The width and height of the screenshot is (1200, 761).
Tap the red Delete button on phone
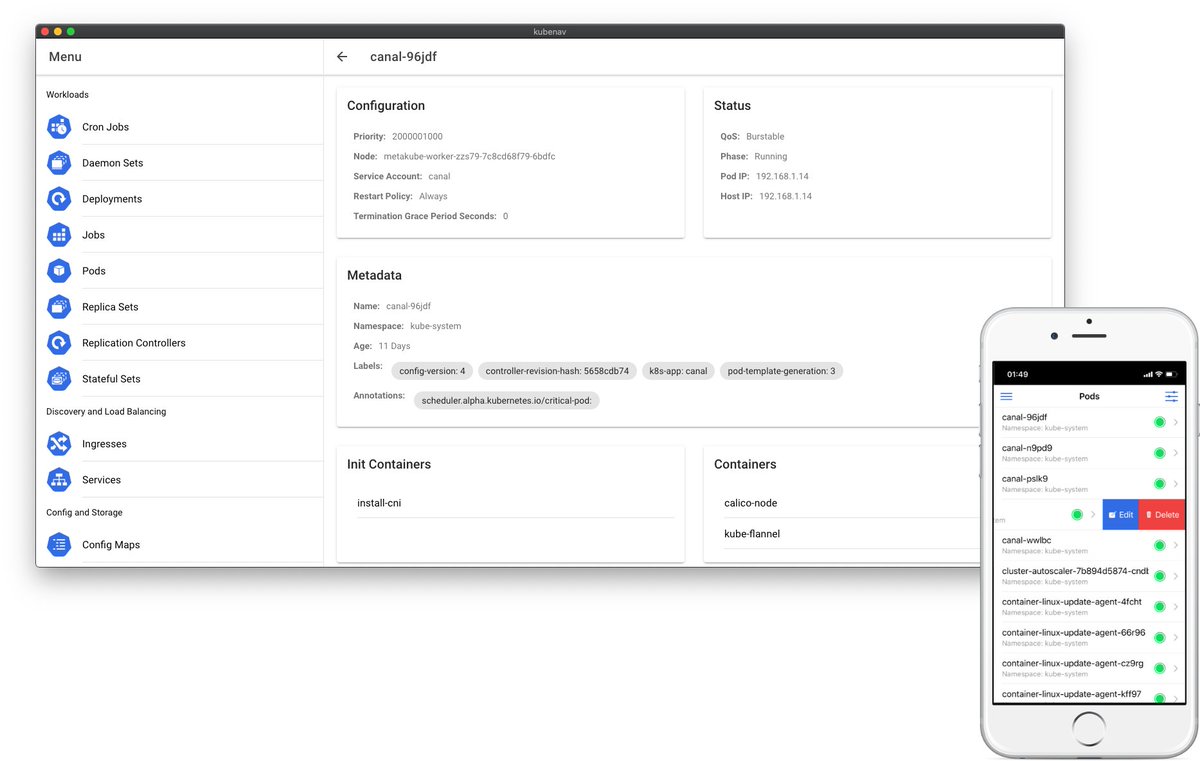(x=1162, y=514)
